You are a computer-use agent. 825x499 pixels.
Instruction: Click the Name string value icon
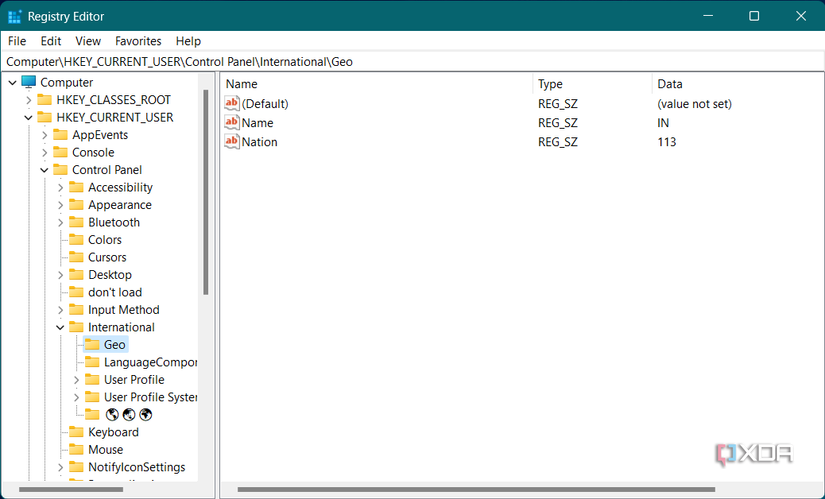tap(232, 122)
